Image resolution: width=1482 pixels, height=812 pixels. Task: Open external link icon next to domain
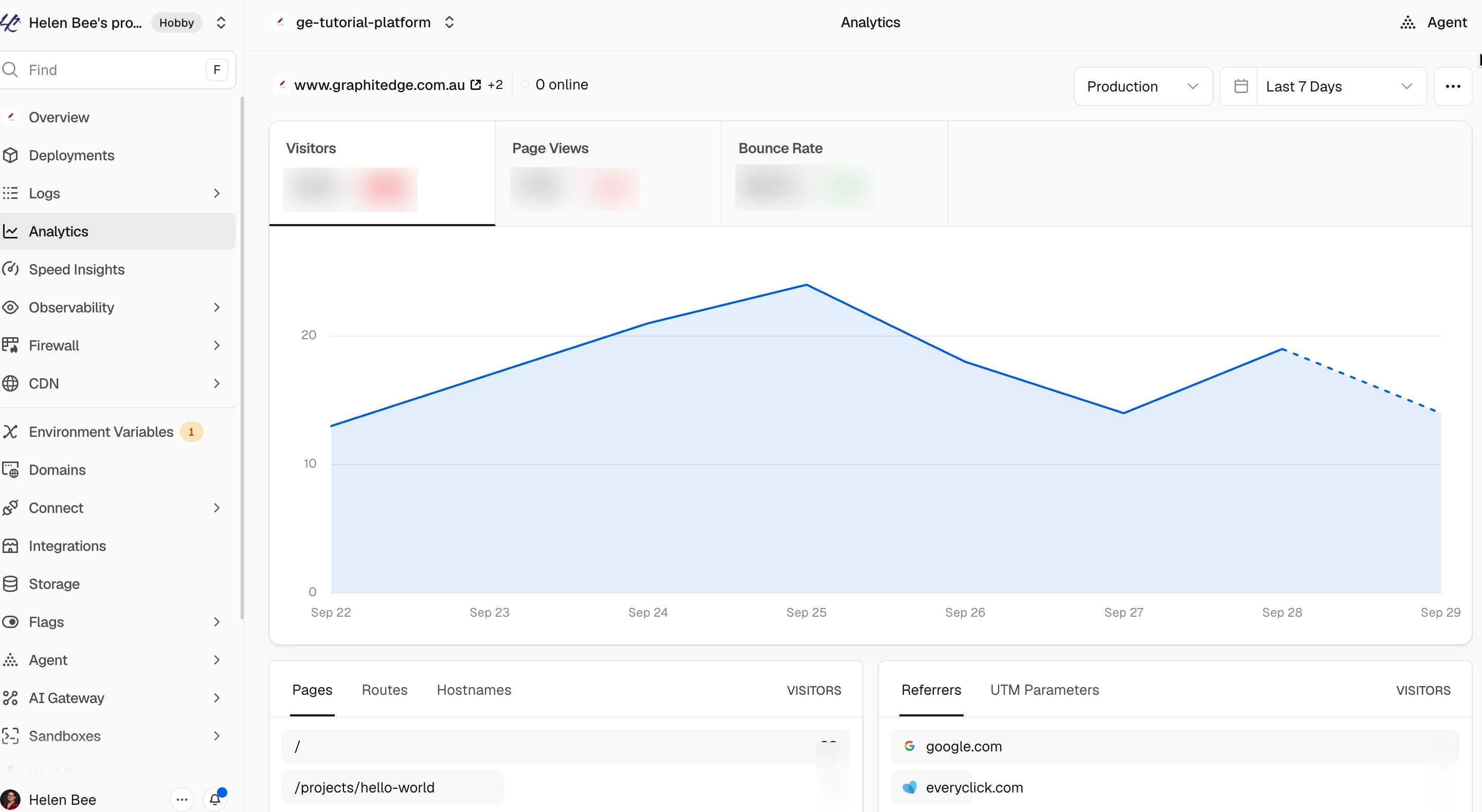pos(476,84)
